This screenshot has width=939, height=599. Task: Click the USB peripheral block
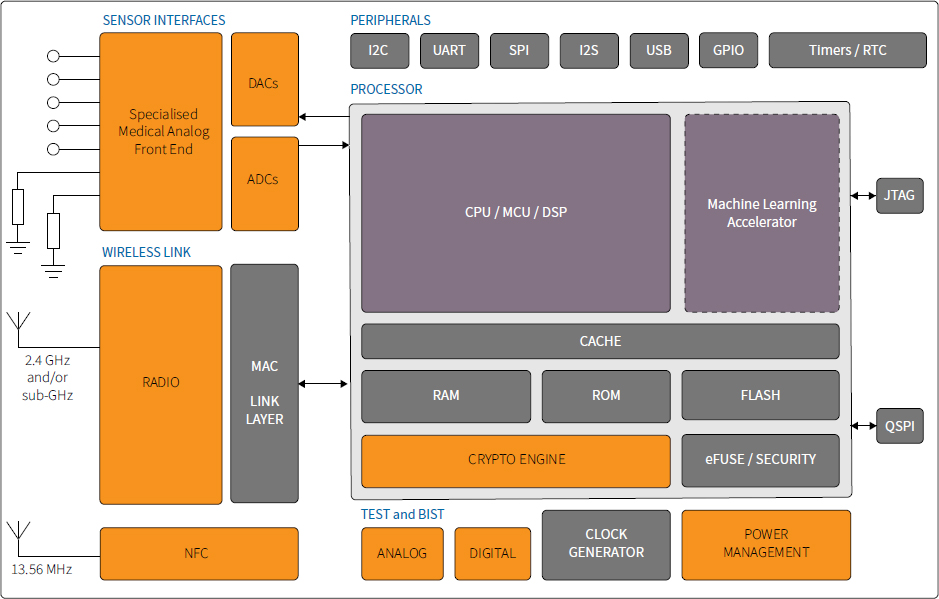point(659,50)
